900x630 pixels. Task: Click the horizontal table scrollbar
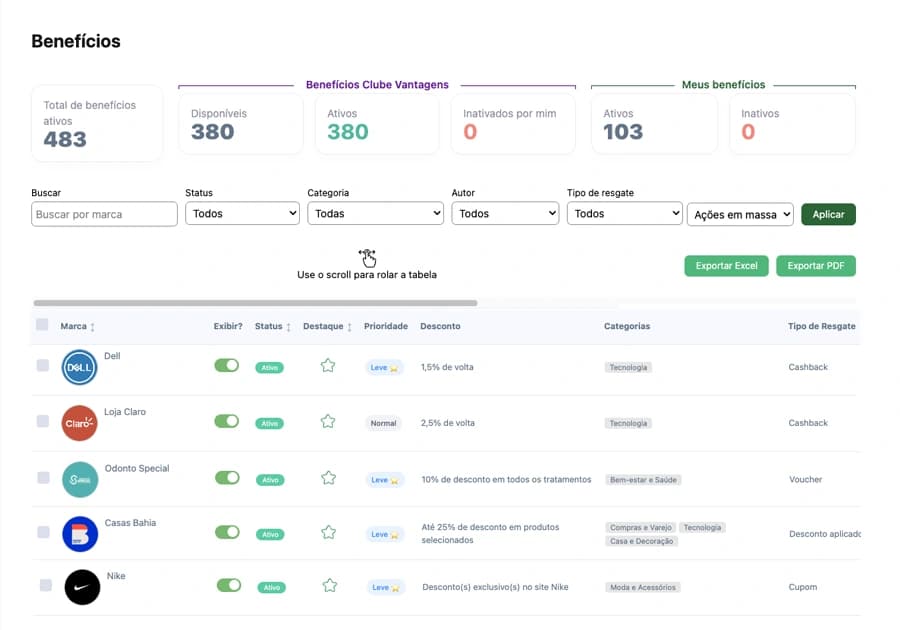pos(255,303)
